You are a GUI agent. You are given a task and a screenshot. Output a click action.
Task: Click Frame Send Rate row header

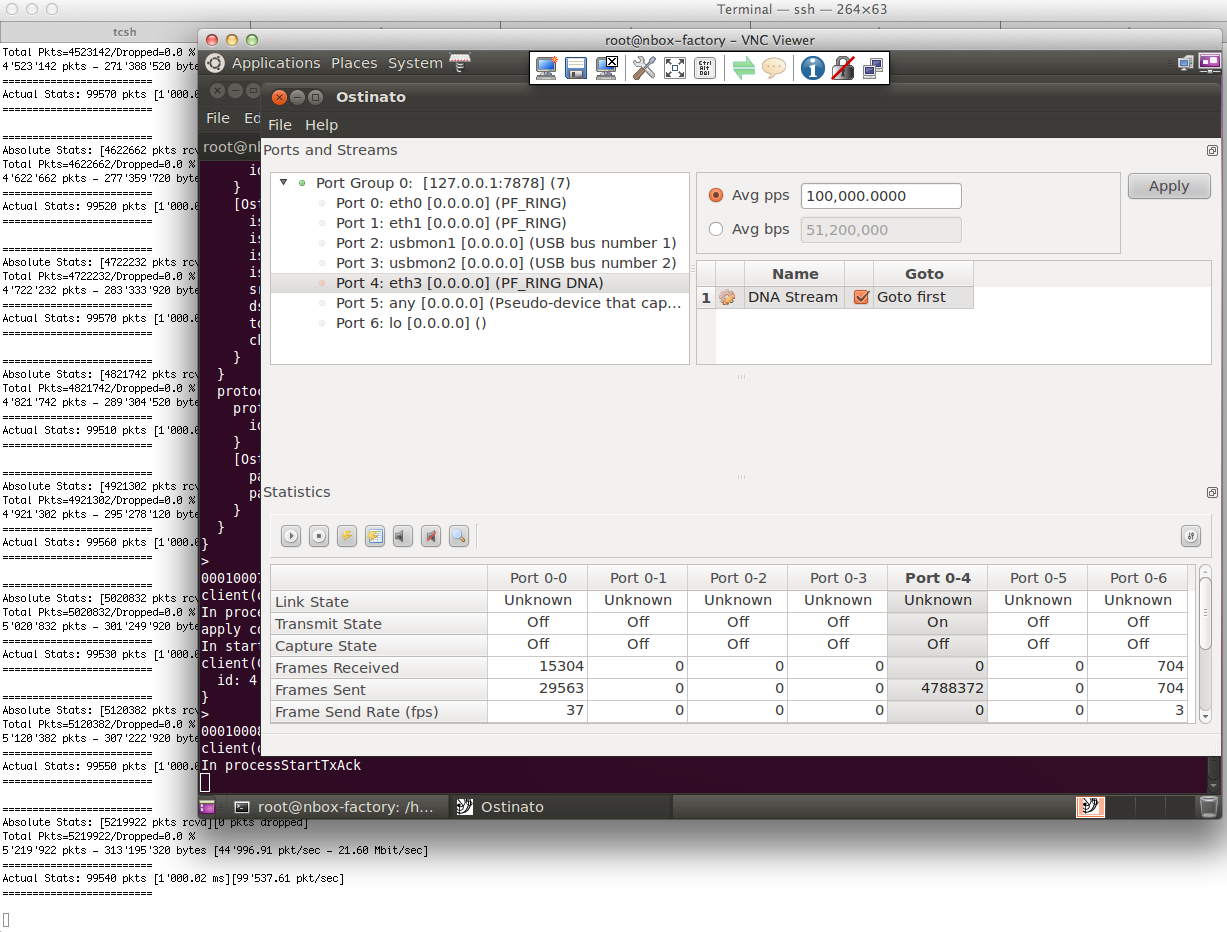[379, 712]
